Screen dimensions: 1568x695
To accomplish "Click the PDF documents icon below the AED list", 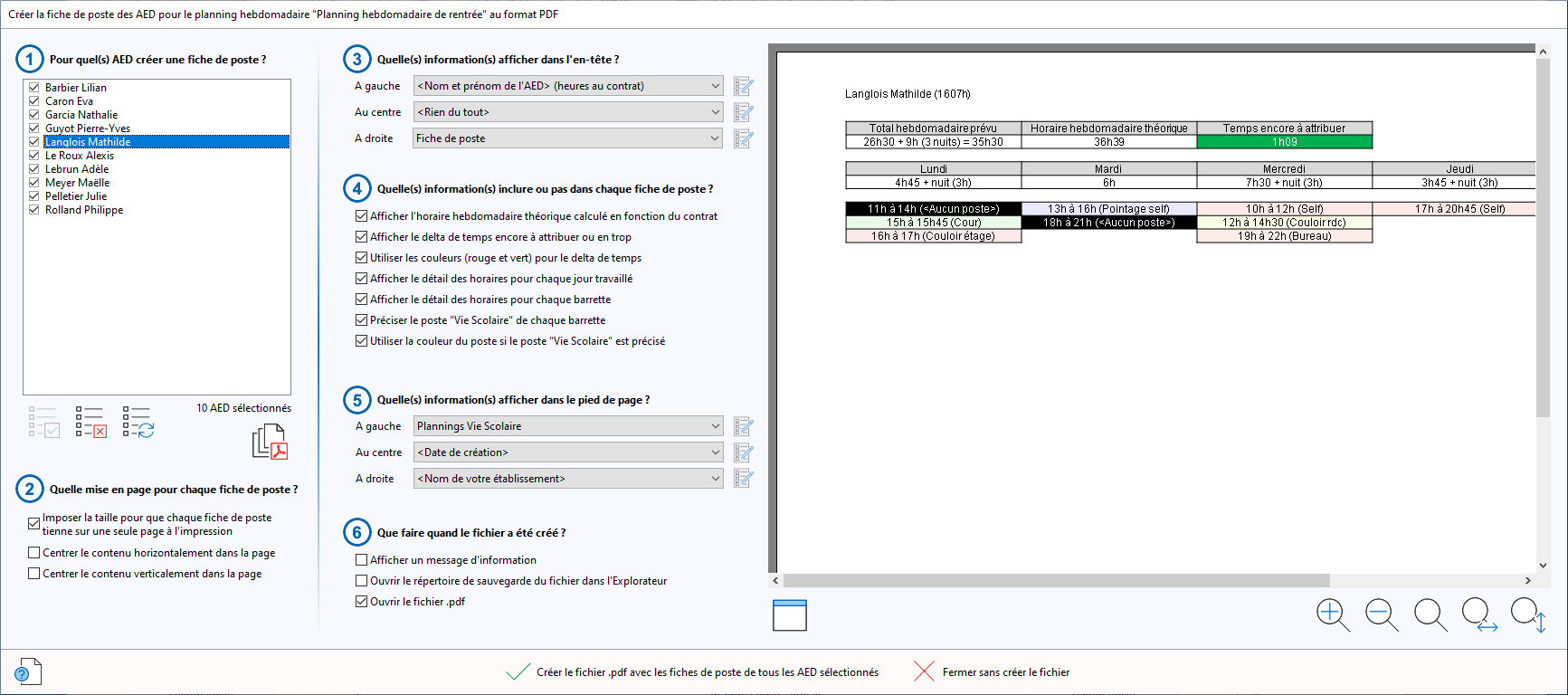I will (x=270, y=443).
